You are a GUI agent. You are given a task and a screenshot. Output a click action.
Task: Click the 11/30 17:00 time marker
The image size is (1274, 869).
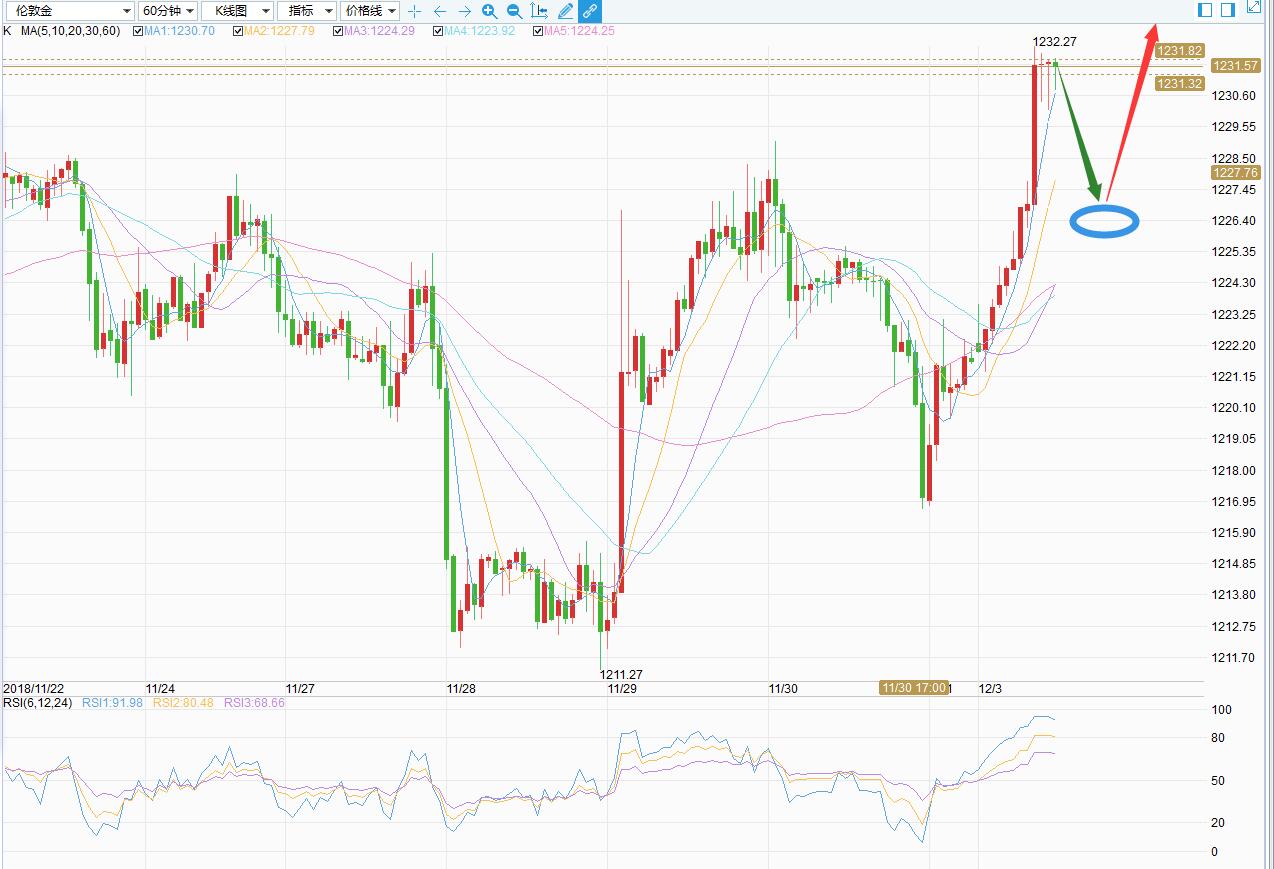click(x=913, y=688)
